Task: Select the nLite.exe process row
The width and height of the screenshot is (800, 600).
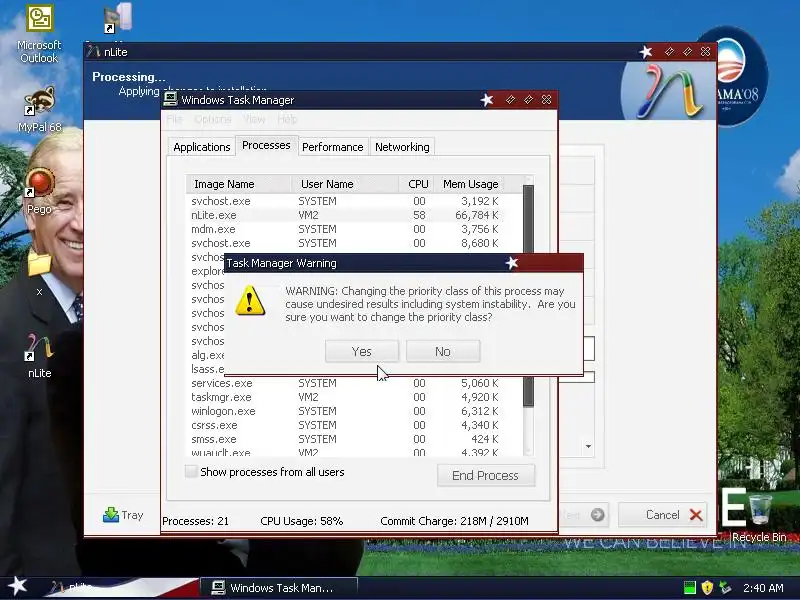Action: pos(345,215)
